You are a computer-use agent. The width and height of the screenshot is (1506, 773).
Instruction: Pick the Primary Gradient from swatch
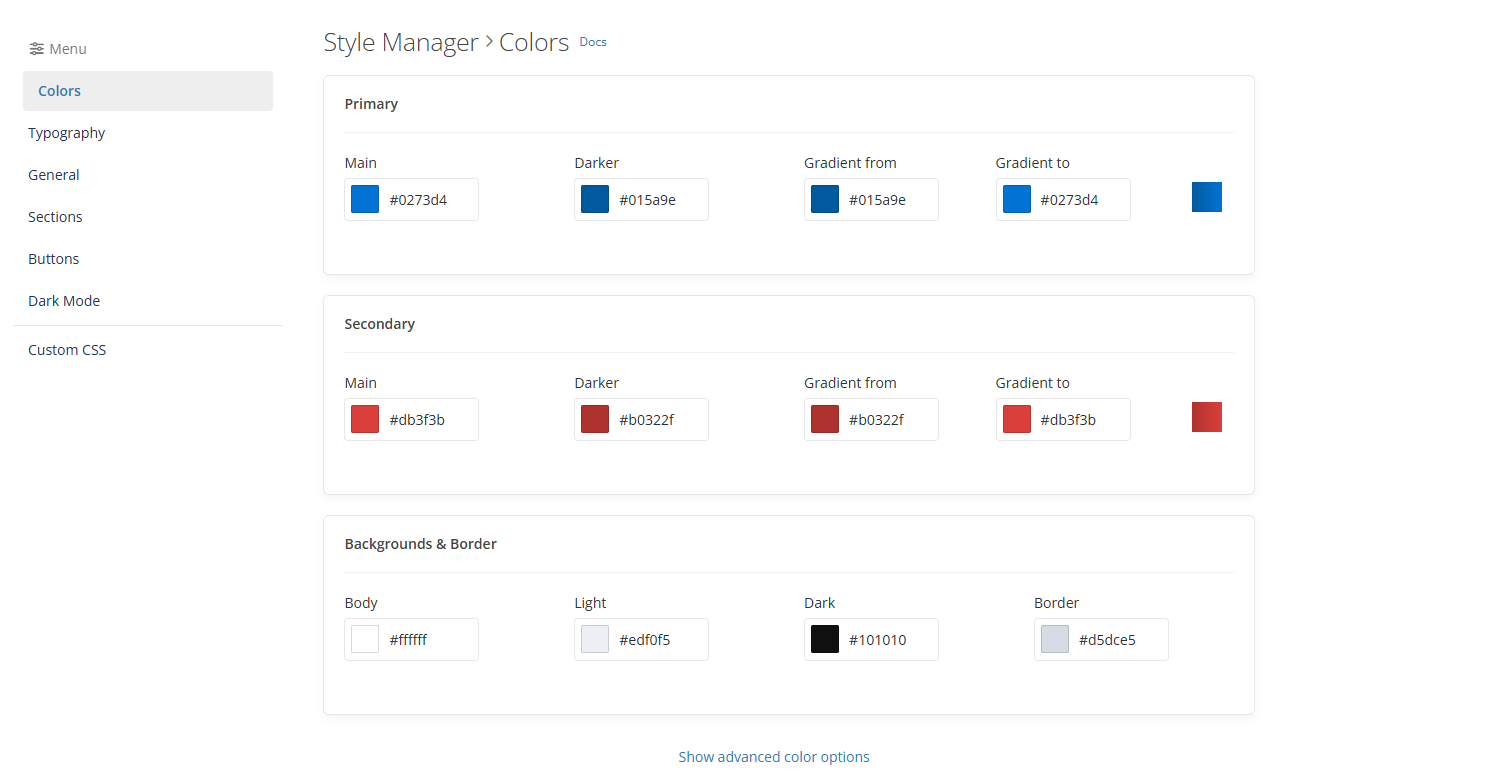825,199
